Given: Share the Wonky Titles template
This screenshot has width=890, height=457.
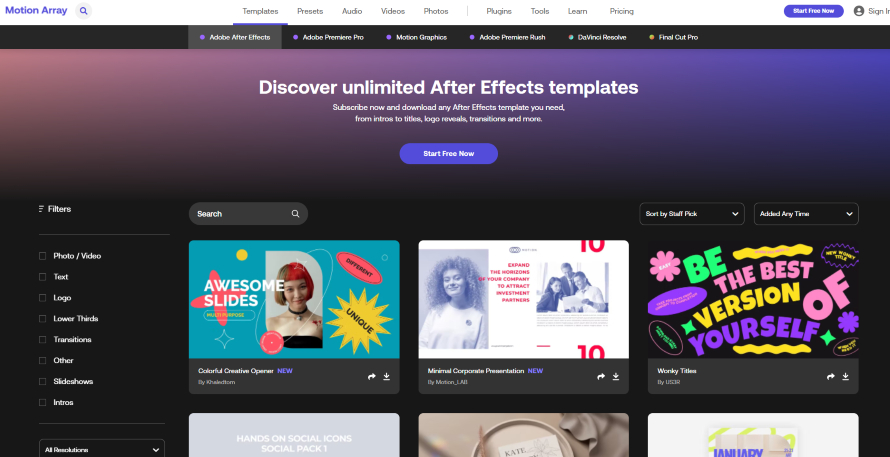Looking at the screenshot, I should click(830, 376).
